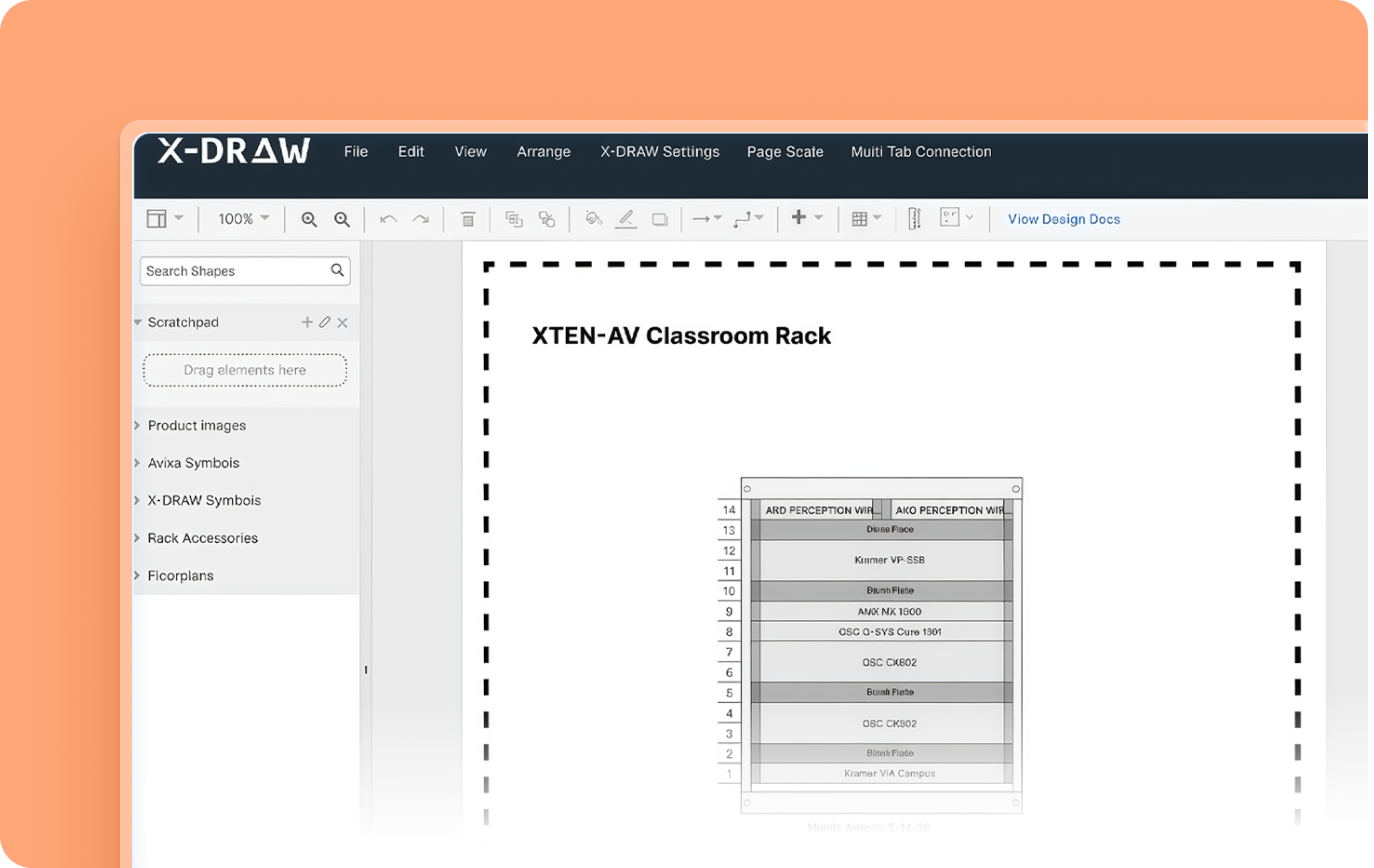
Task: Click the search magnifier in Search Shapes
Action: [x=338, y=270]
